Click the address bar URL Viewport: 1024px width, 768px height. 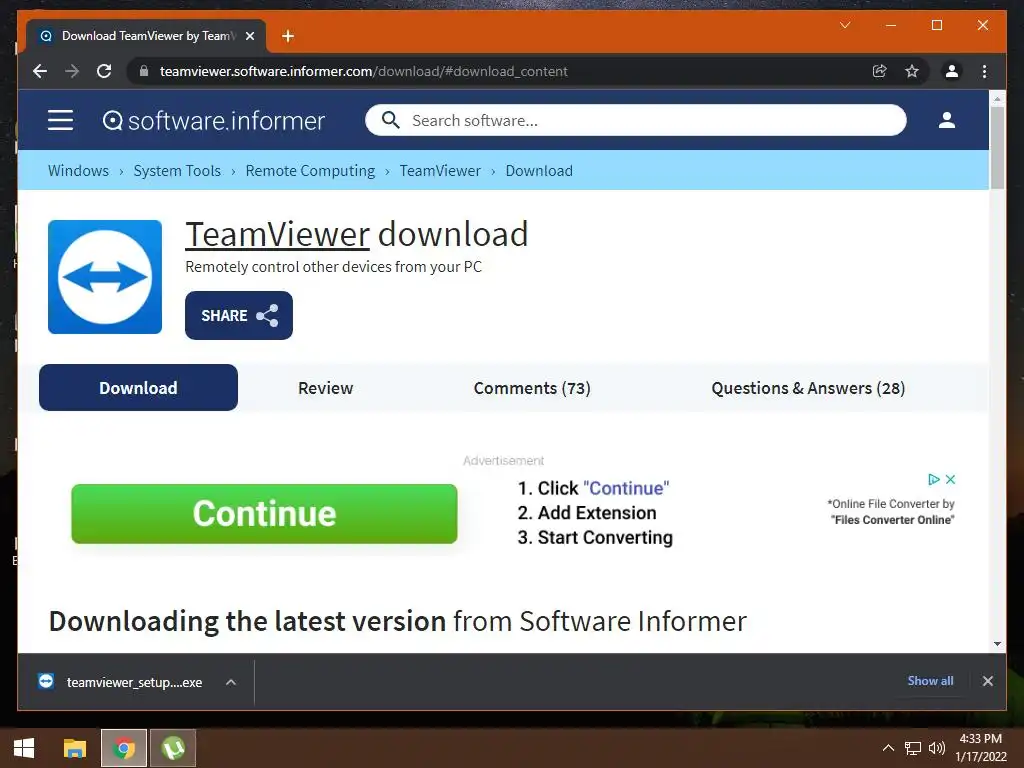(364, 71)
